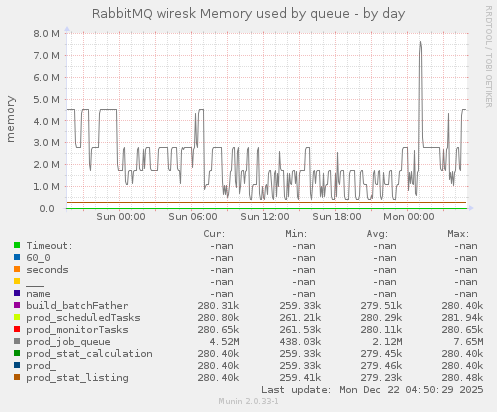Click prod_job_queue max value 7.65M
Image resolution: width=497 pixels, height=412 pixels.
(468, 342)
